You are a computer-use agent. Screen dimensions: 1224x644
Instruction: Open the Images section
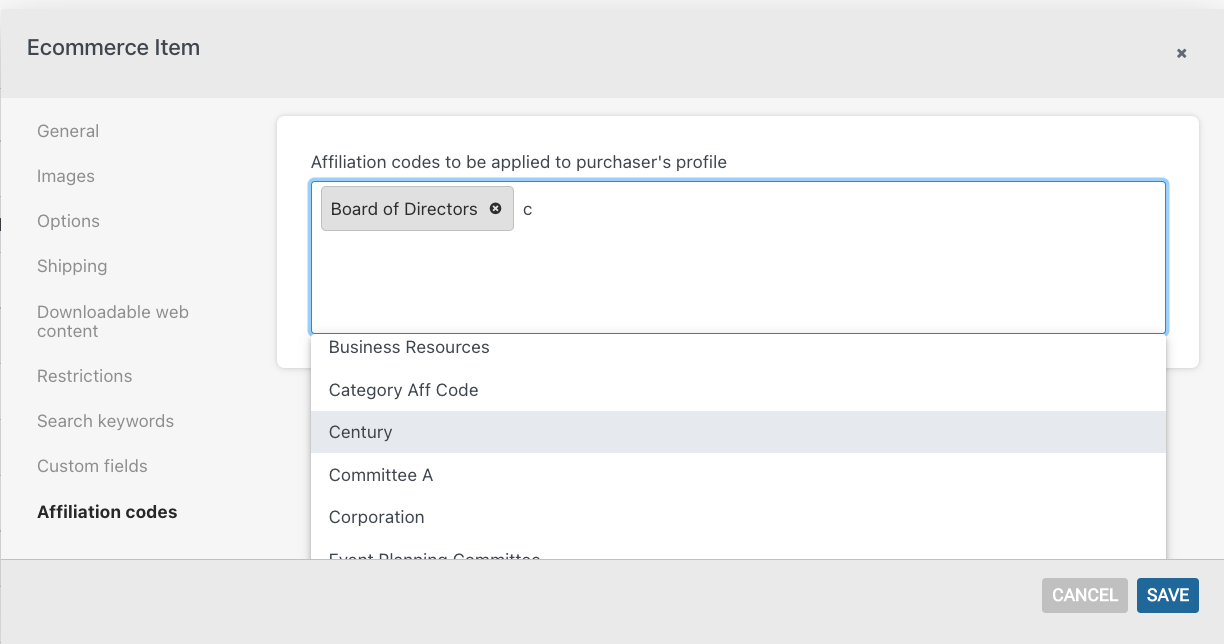coord(66,176)
